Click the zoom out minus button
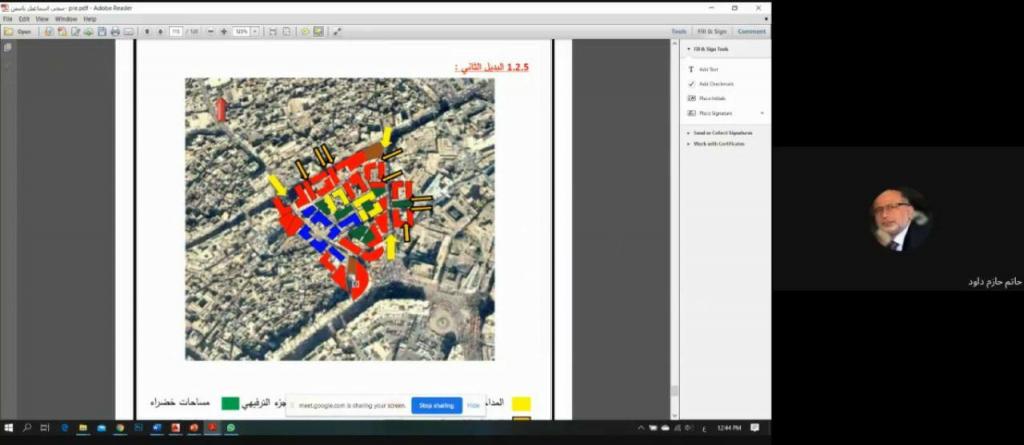Image resolution: width=1024 pixels, height=445 pixels. coord(210,32)
